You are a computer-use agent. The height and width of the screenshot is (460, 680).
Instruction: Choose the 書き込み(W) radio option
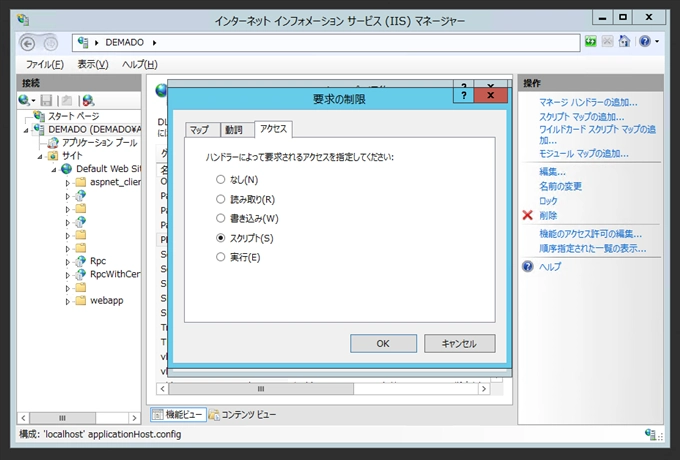pos(220,218)
